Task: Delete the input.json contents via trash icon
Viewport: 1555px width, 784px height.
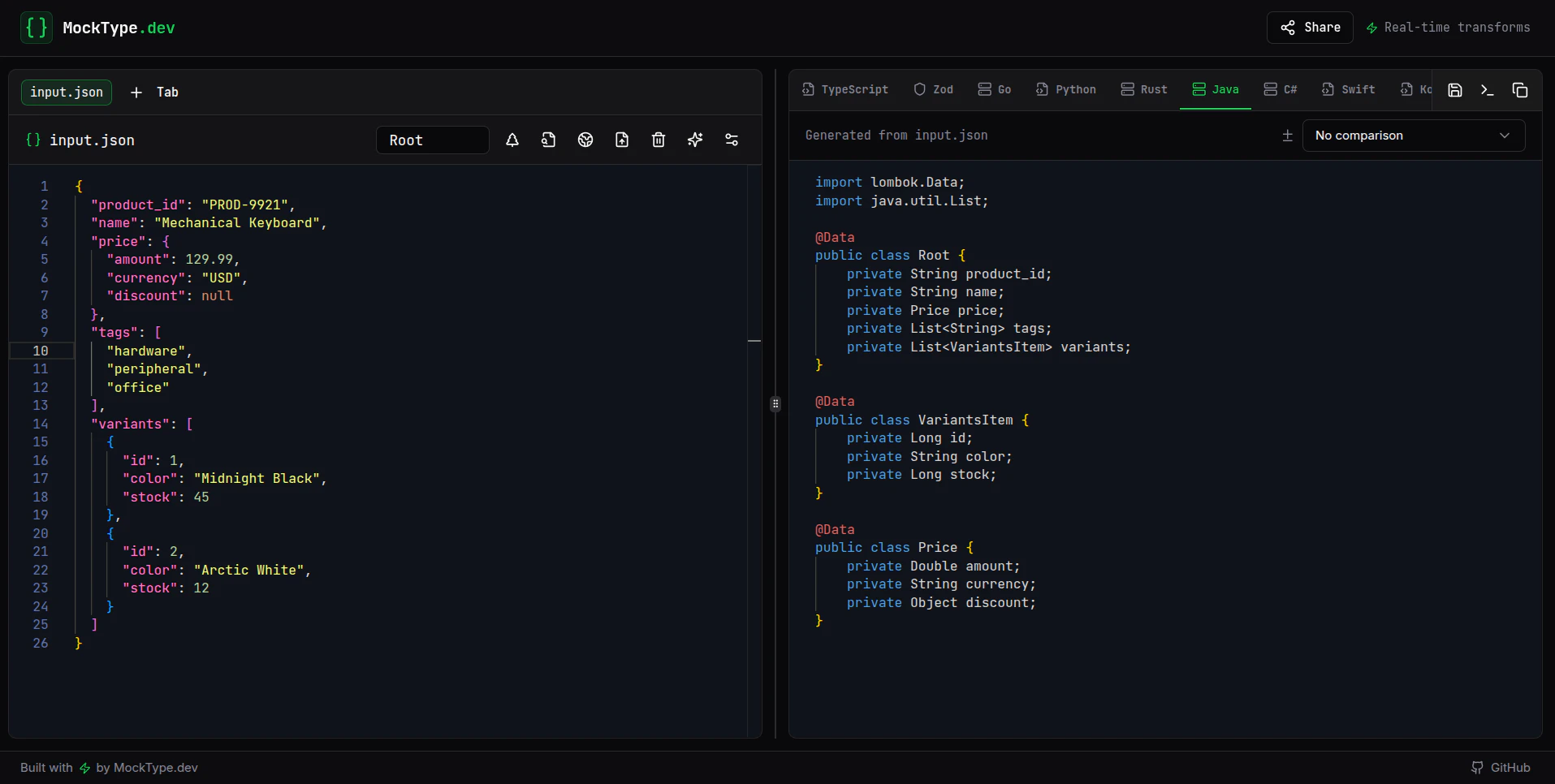Action: [659, 140]
